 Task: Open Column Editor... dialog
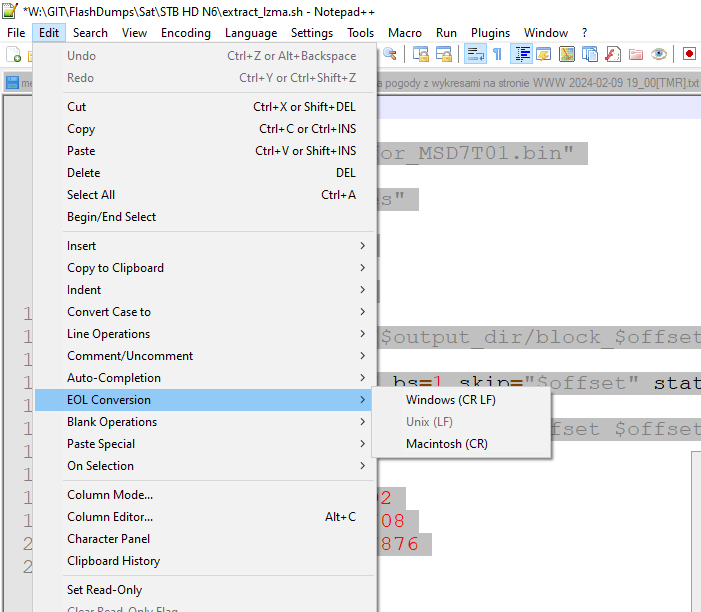tap(205, 517)
